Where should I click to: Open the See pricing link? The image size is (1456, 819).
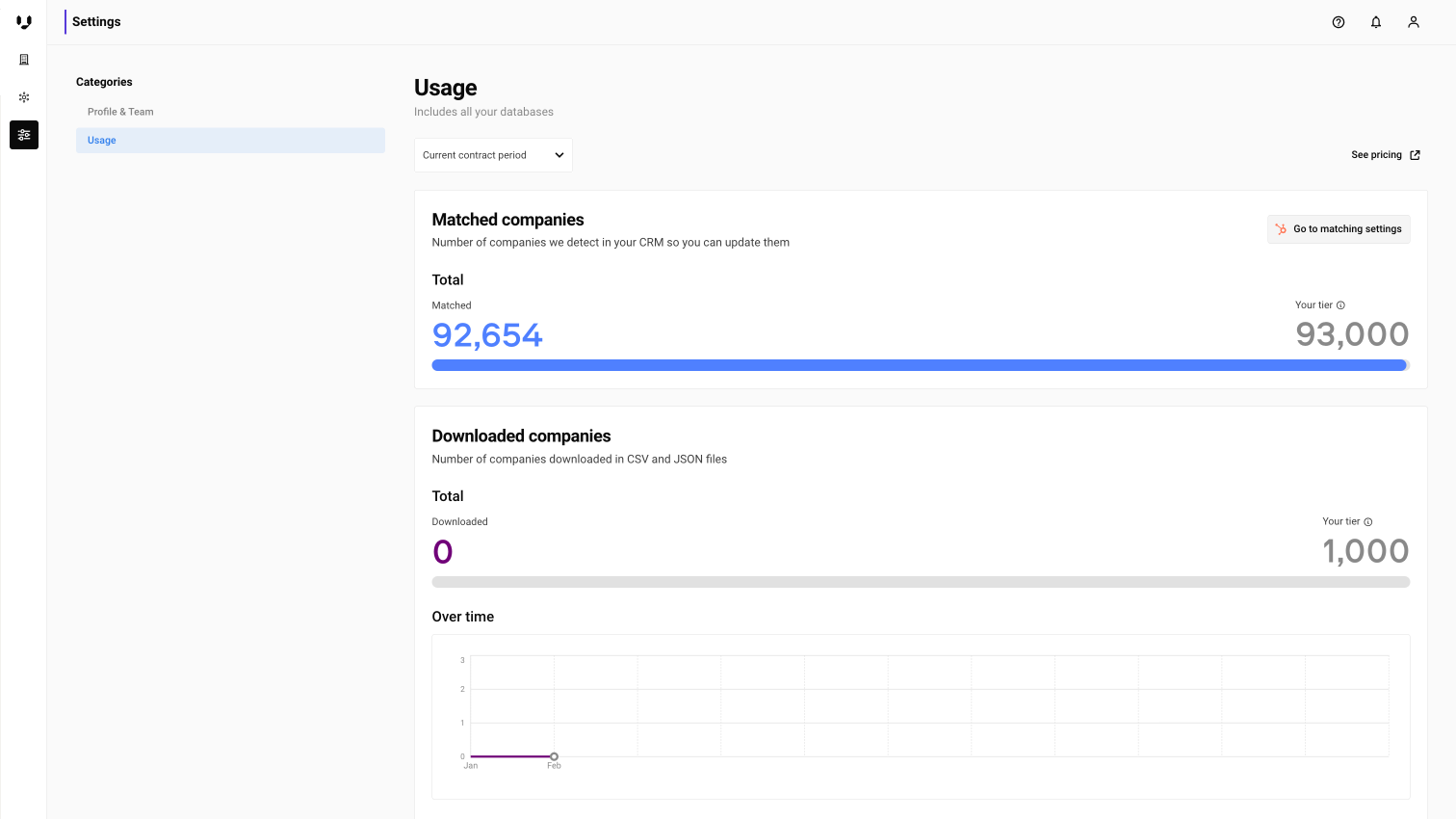click(x=1376, y=155)
